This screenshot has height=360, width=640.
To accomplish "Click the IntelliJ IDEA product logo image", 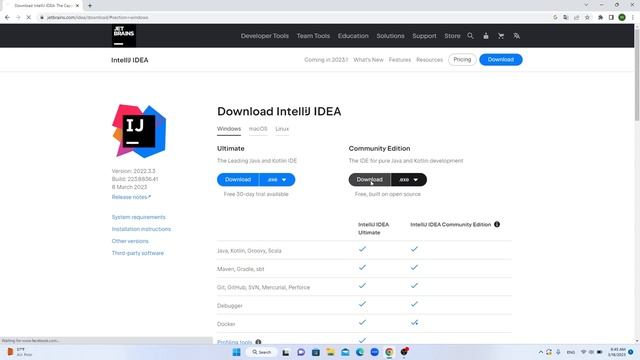I will pos(139,131).
